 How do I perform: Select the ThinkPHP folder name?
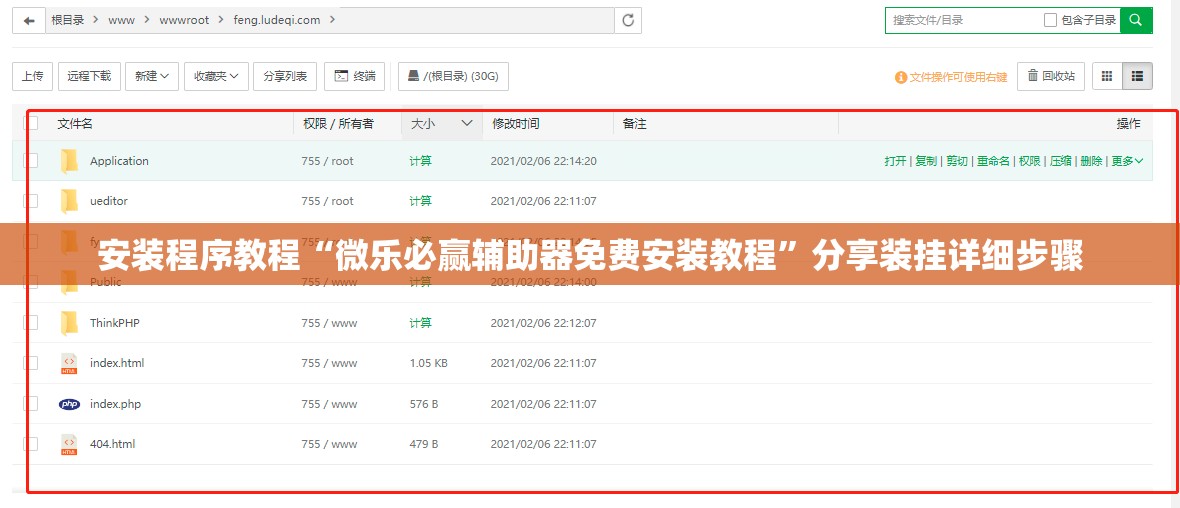pos(114,323)
